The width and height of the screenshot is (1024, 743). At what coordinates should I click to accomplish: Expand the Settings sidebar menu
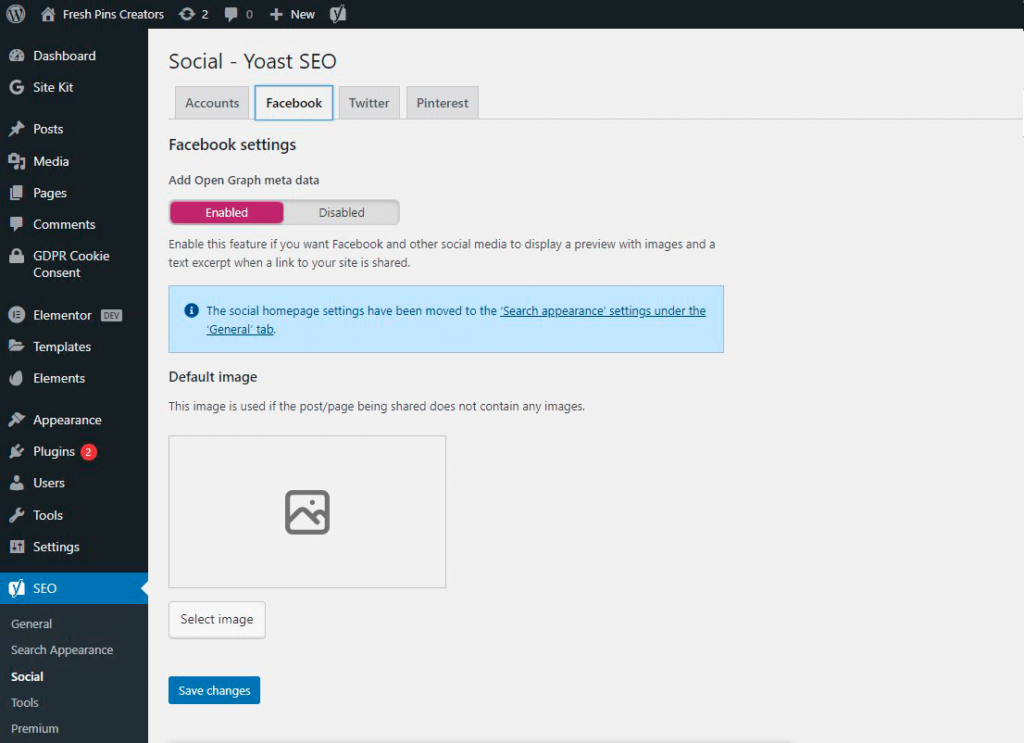pos(56,547)
